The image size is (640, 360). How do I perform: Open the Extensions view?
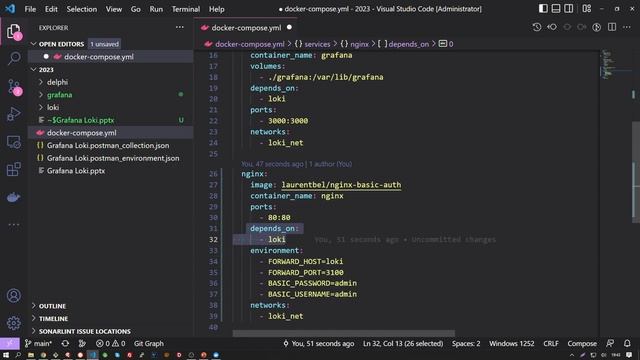[x=13, y=169]
